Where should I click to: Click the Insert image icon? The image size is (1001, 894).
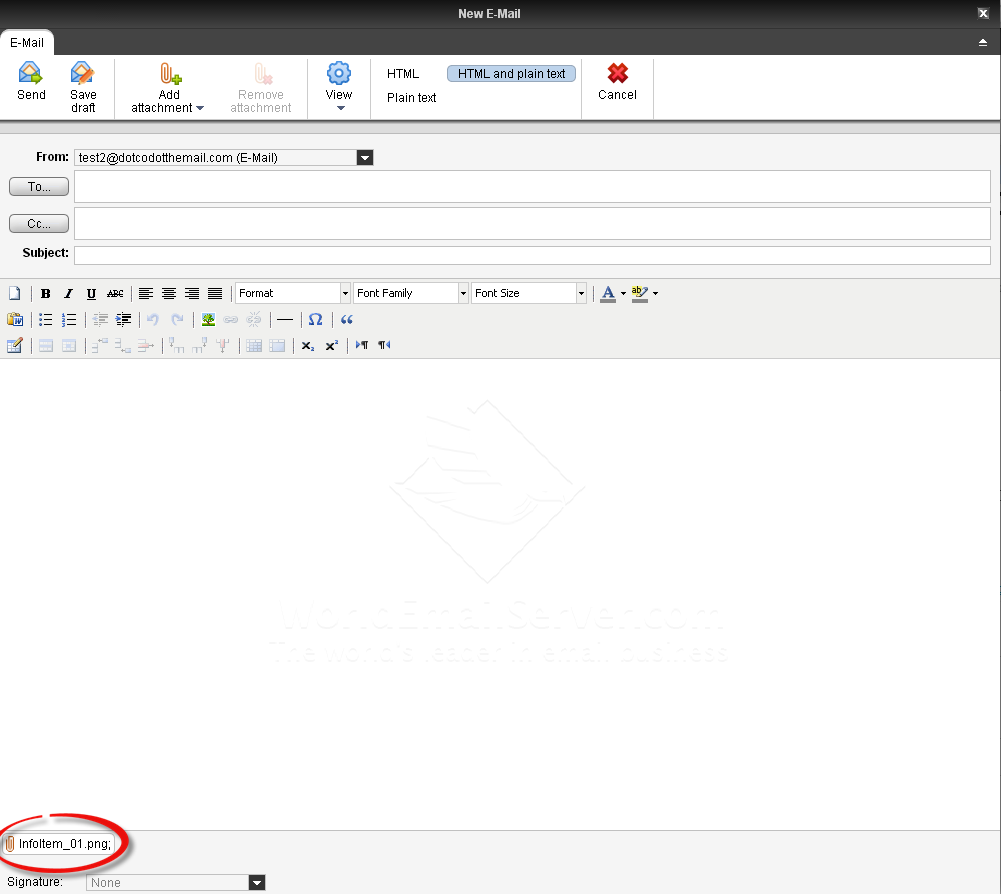[x=208, y=319]
